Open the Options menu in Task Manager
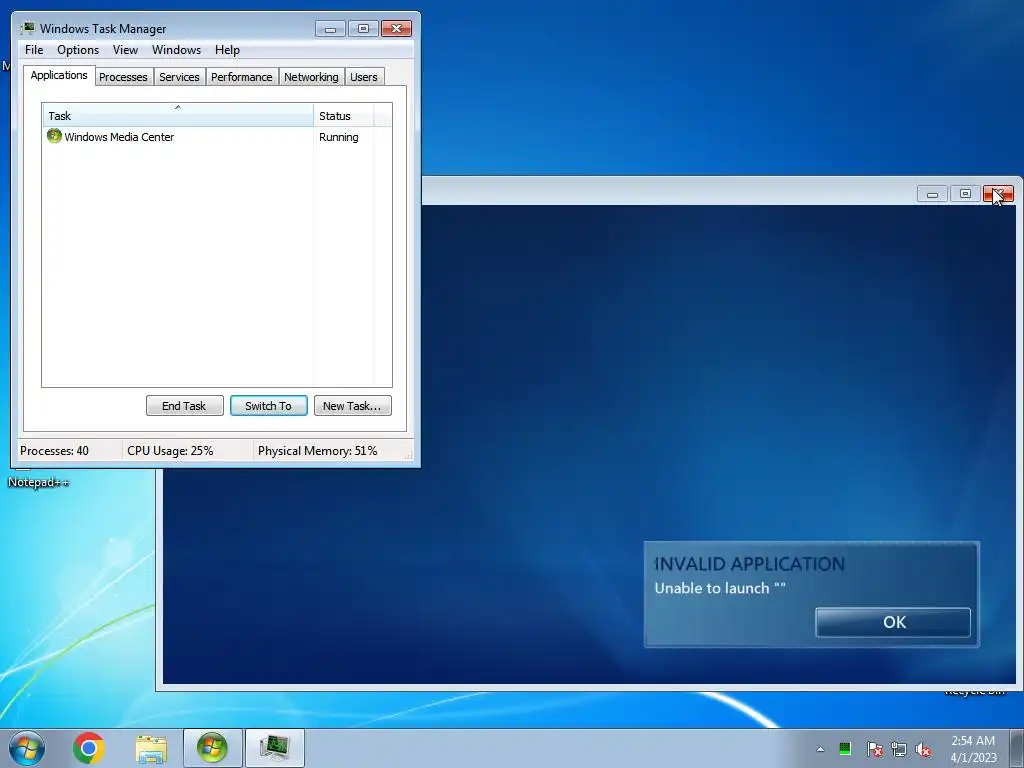 coord(78,50)
